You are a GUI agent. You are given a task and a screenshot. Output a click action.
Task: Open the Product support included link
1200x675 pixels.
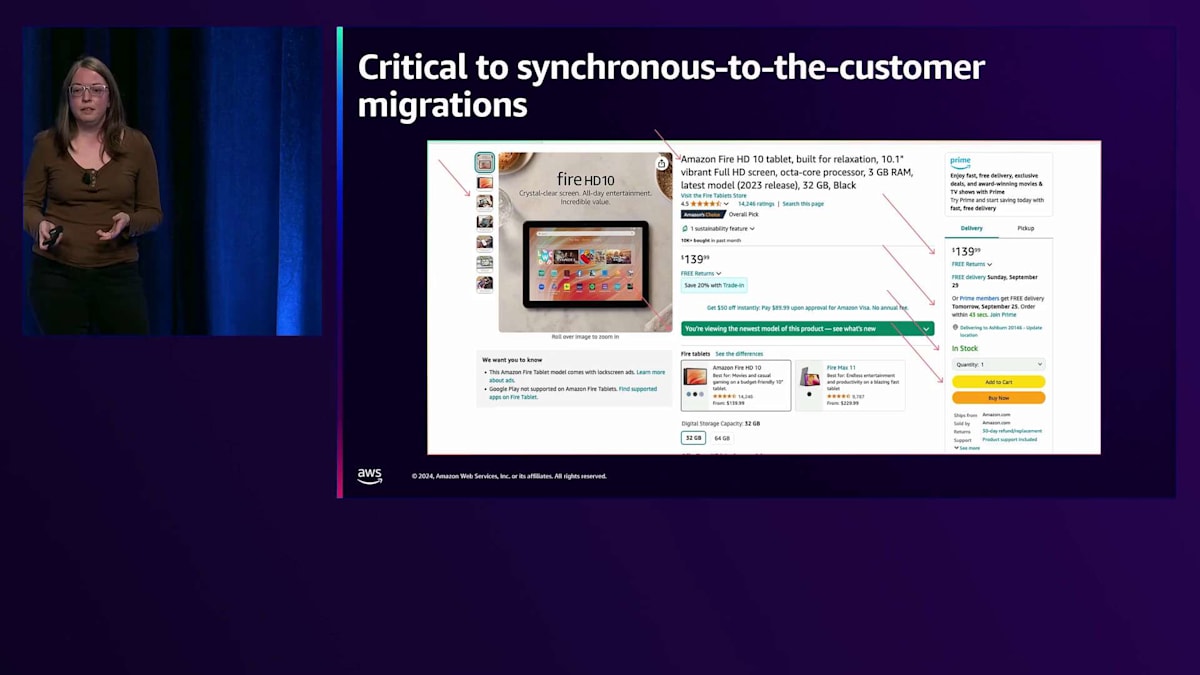[x=1009, y=439]
